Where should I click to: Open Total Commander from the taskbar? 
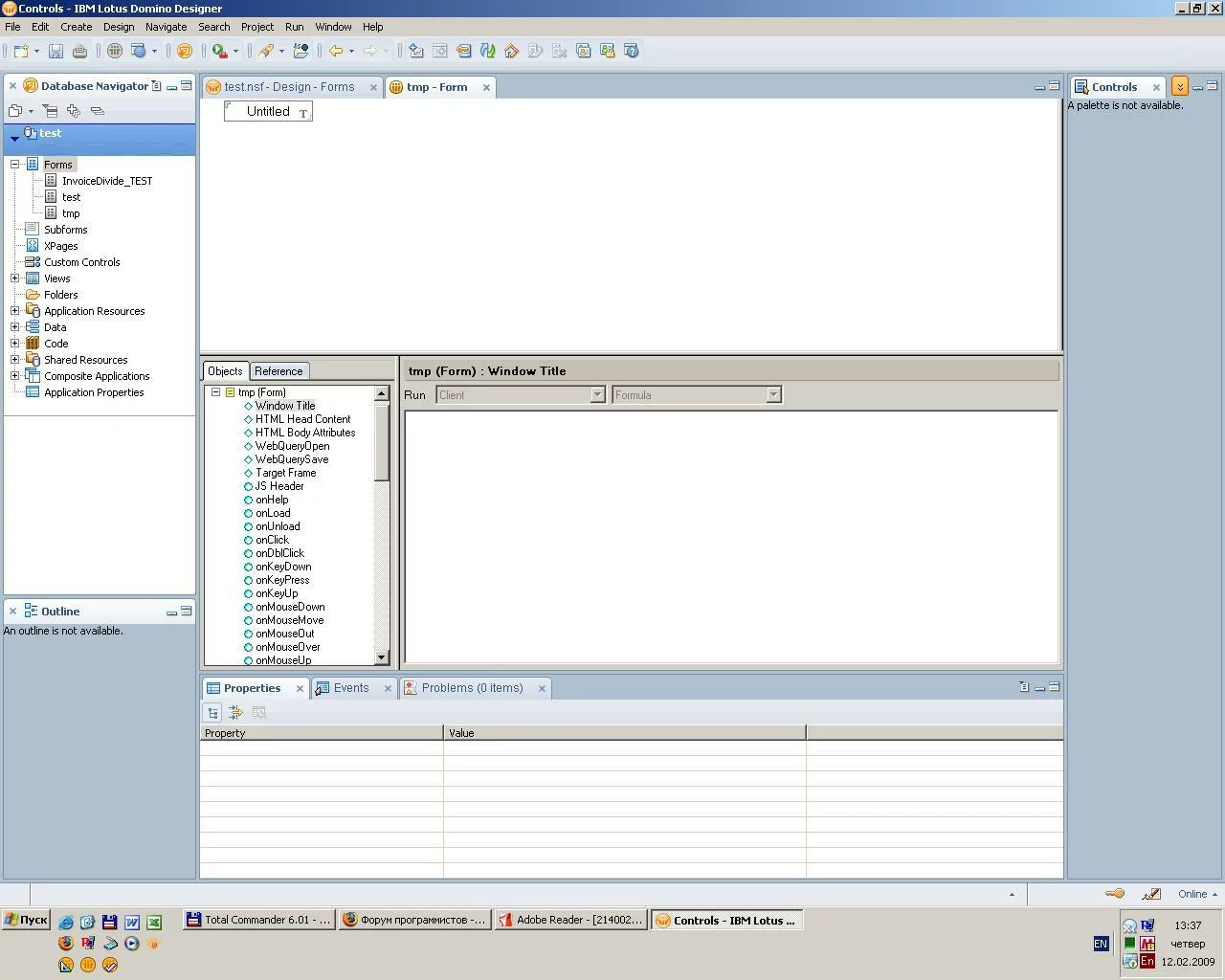[x=258, y=920]
